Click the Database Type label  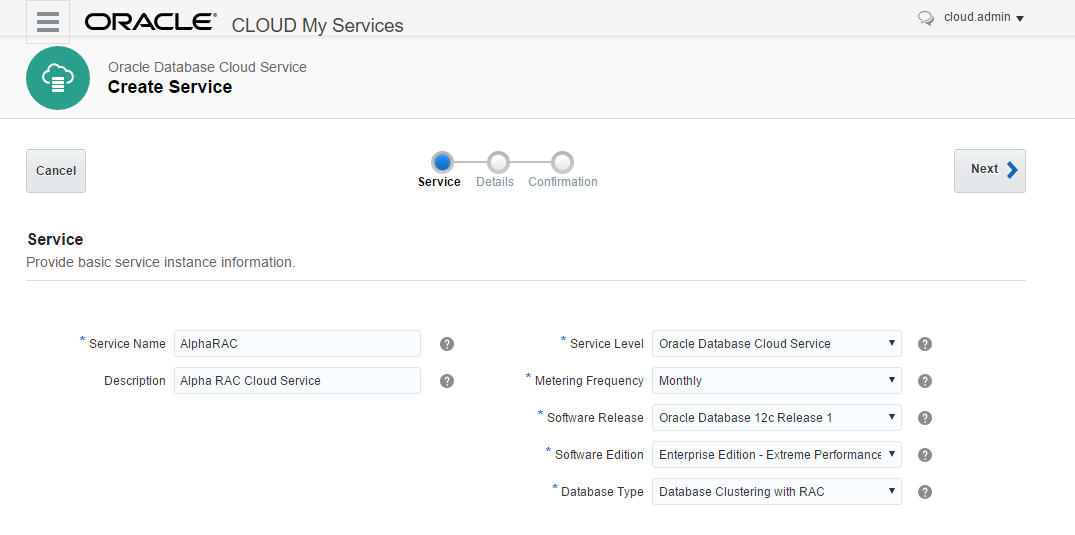pyautogui.click(x=602, y=492)
